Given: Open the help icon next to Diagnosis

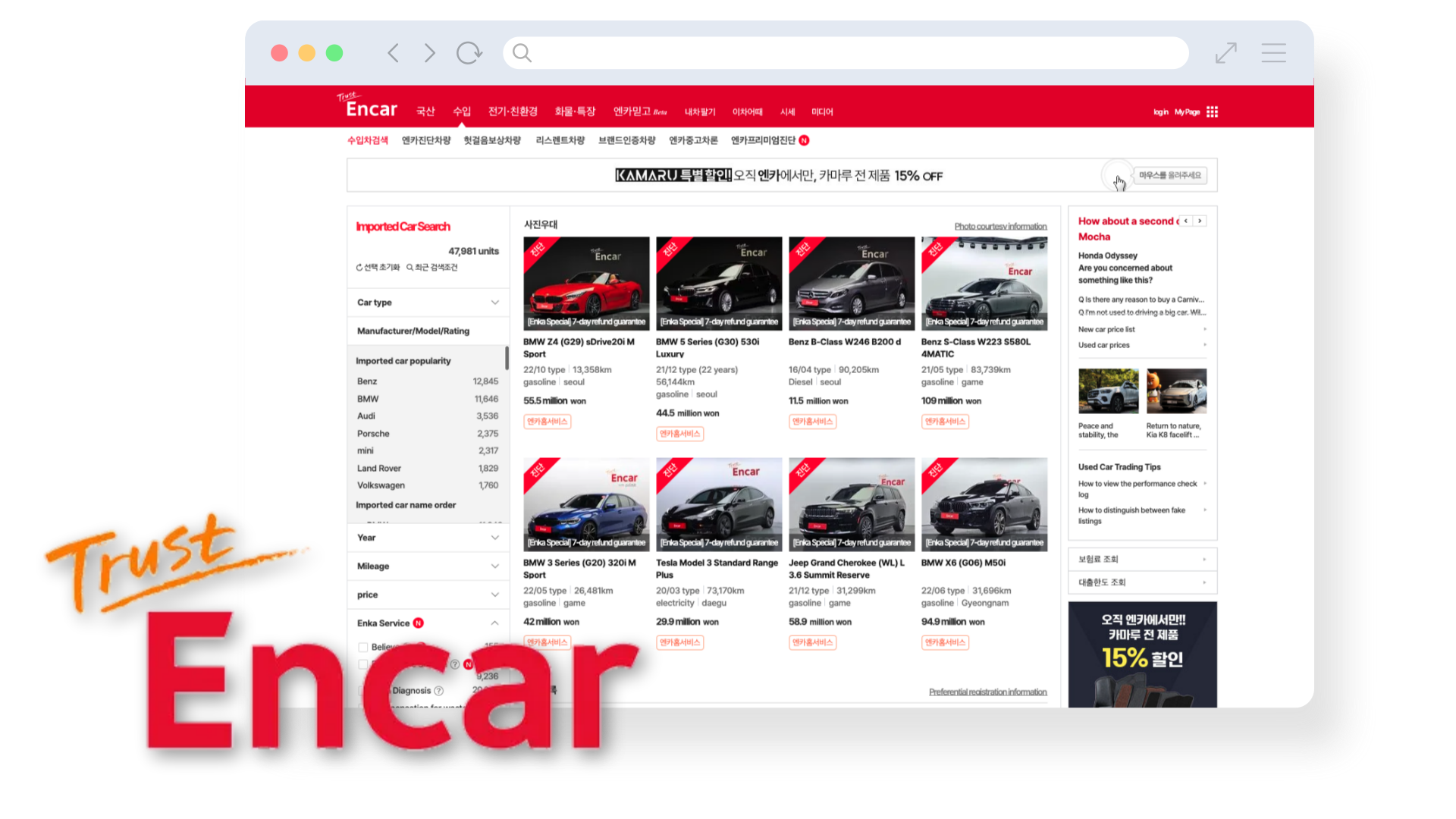Looking at the screenshot, I should point(438,691).
